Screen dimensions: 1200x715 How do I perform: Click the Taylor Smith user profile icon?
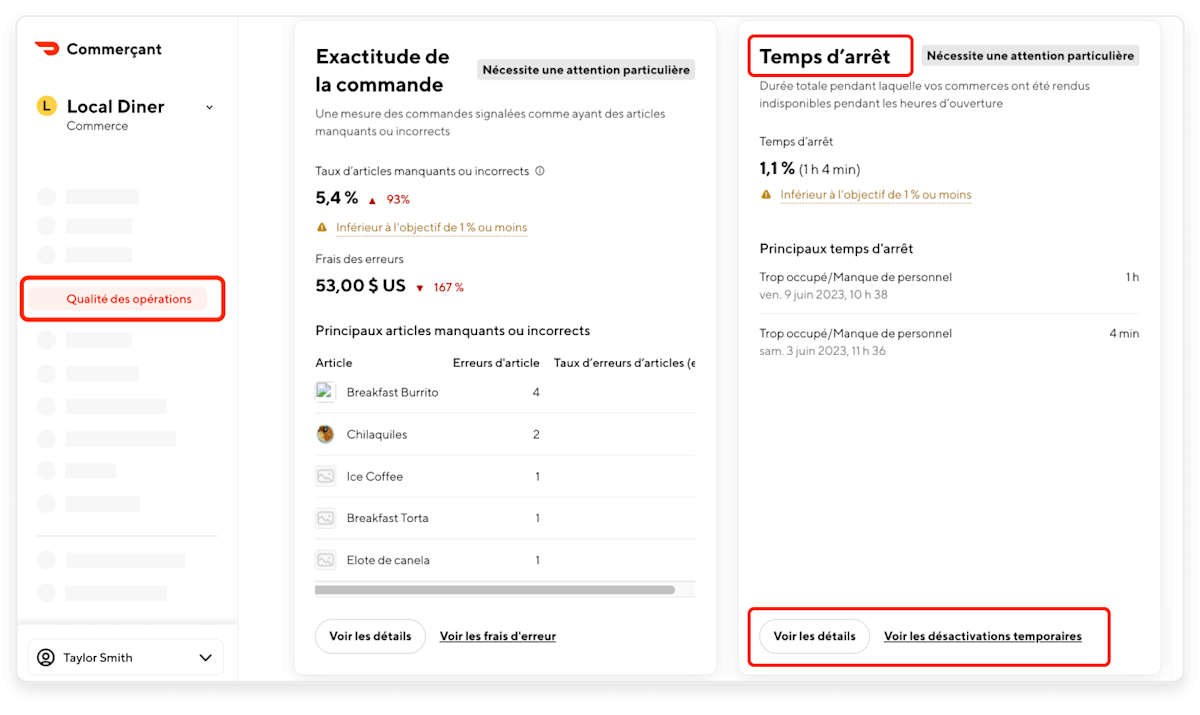pos(46,658)
